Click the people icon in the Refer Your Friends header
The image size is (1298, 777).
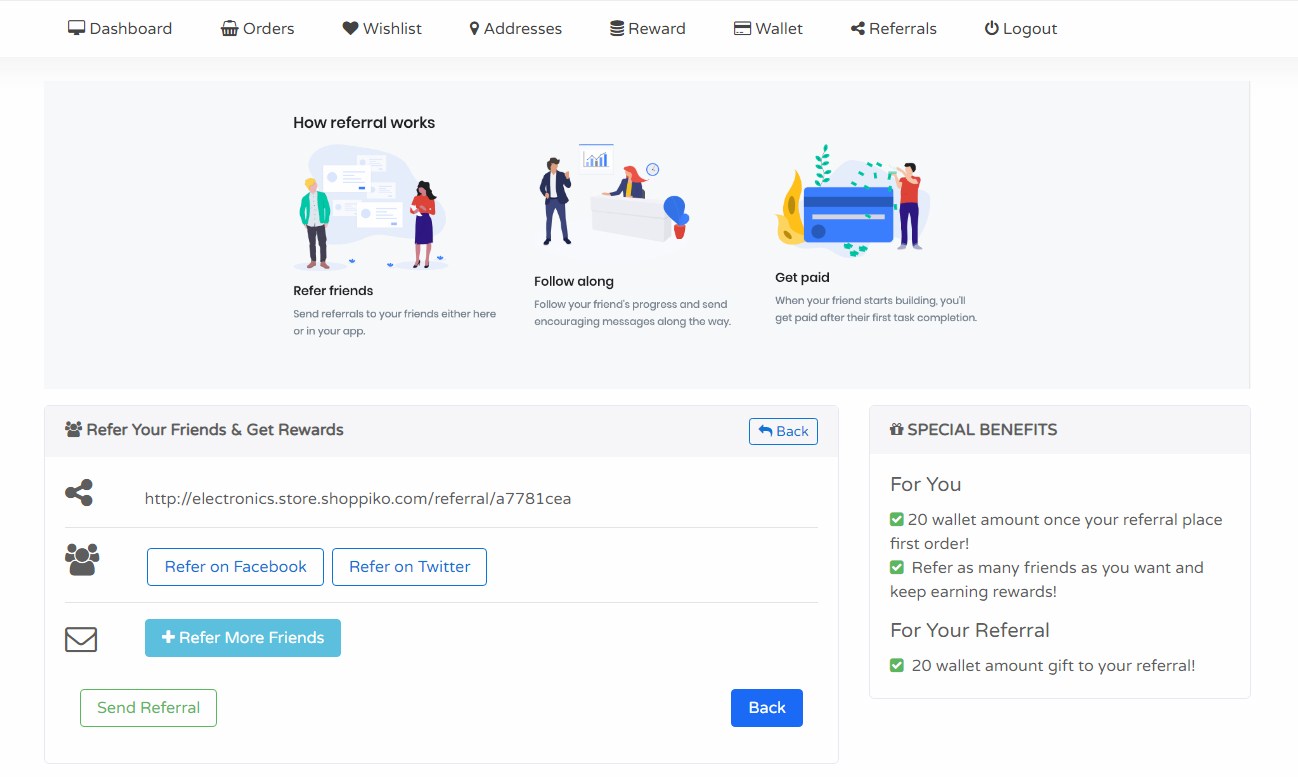coord(73,430)
